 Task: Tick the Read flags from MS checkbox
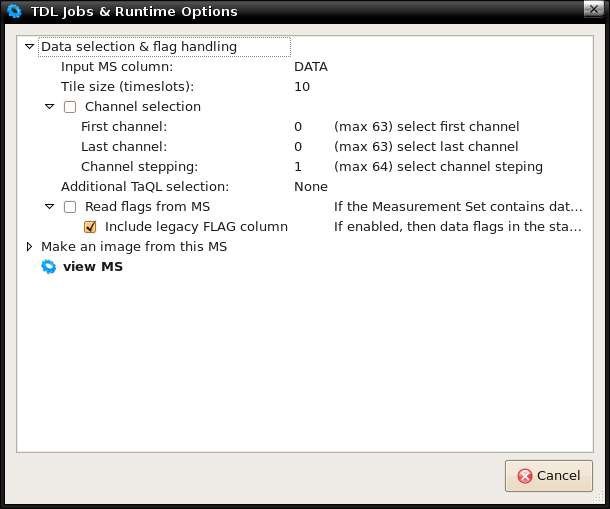coord(70,207)
